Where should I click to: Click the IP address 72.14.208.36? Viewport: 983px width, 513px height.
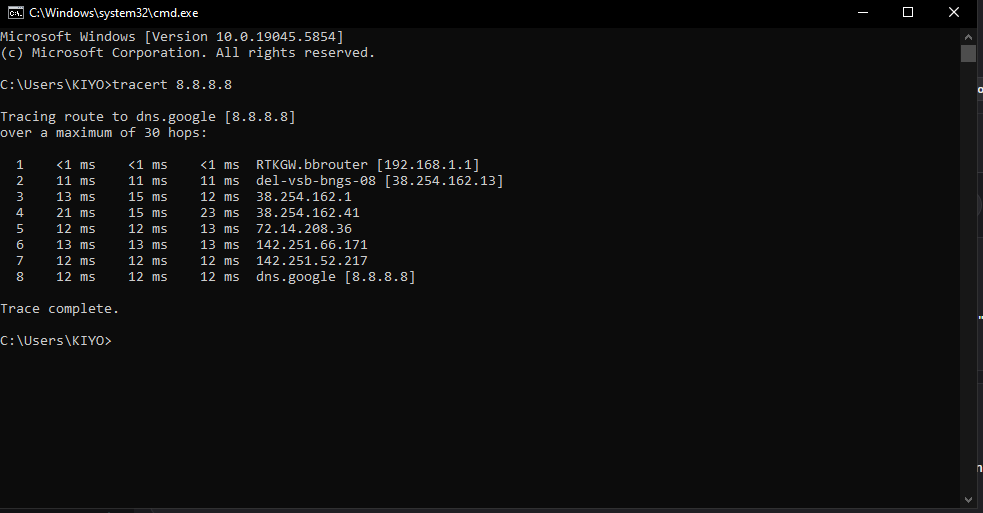303,229
